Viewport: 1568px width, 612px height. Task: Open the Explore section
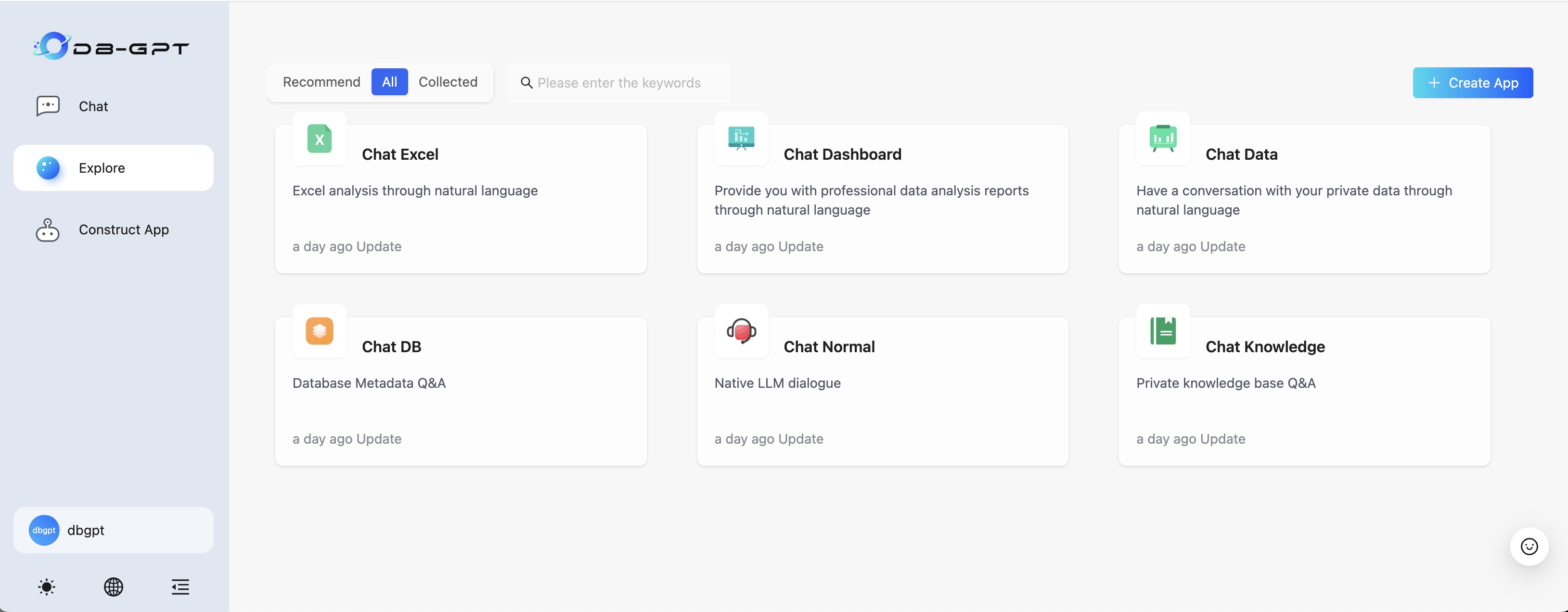coord(102,168)
